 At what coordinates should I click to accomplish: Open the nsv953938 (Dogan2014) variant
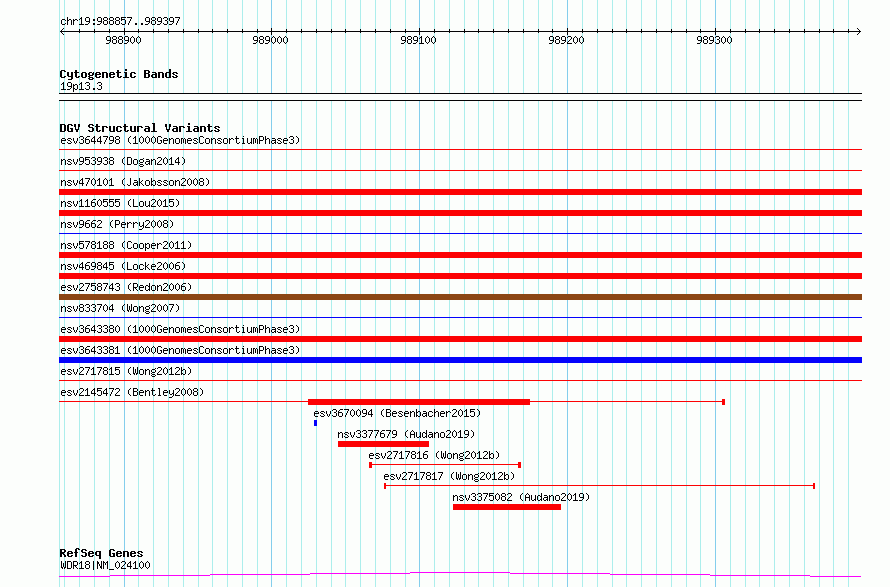[x=123, y=161]
